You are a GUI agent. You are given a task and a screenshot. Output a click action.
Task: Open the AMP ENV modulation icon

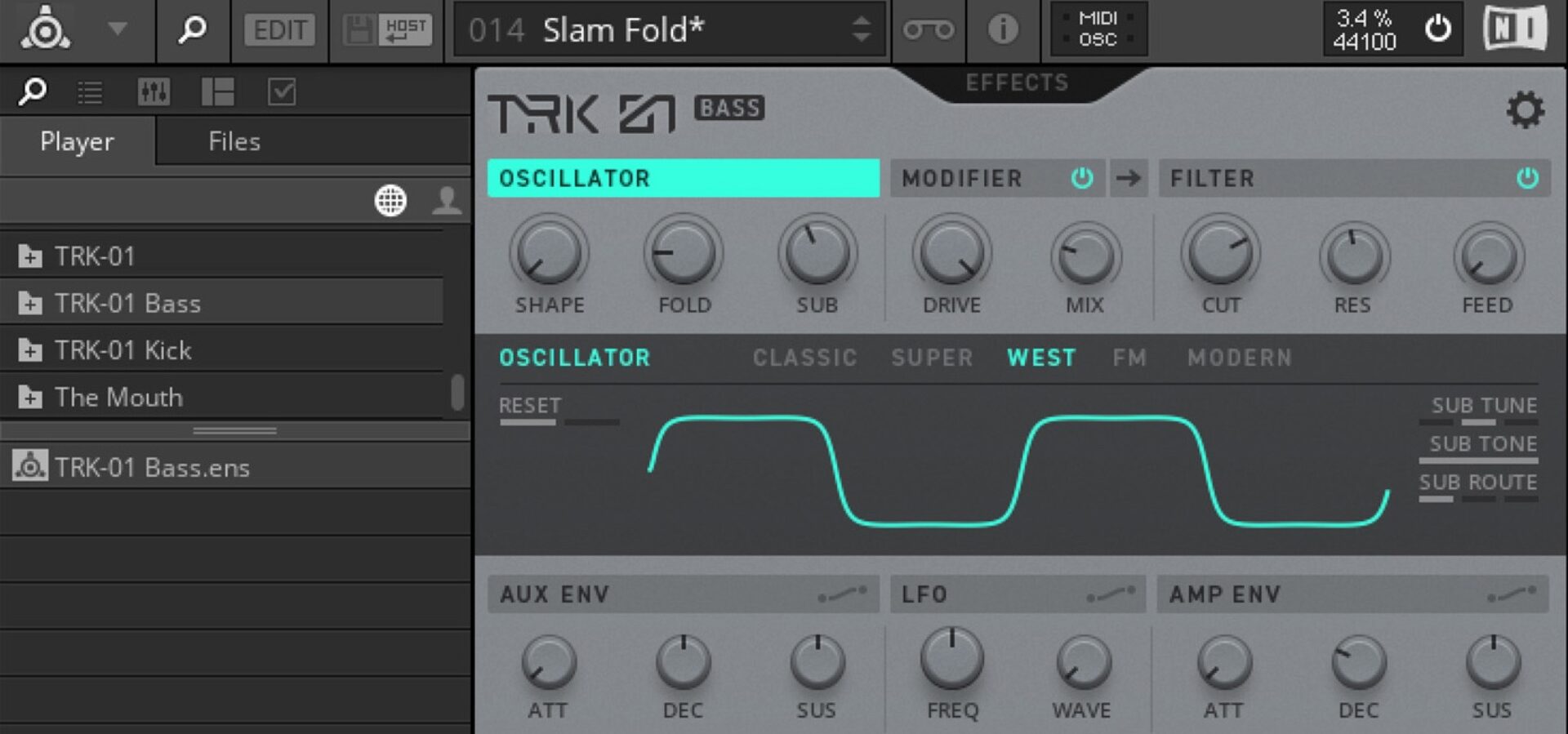point(1512,594)
